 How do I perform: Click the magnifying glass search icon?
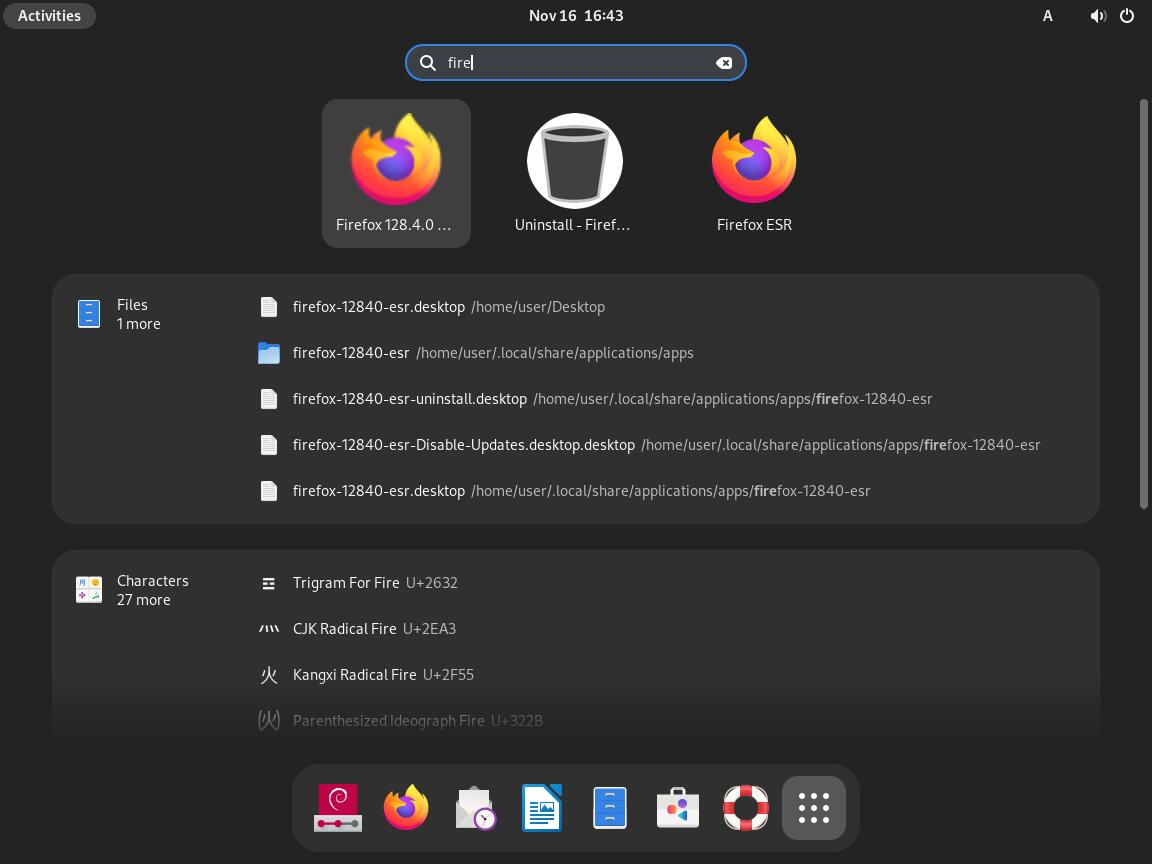click(x=428, y=62)
